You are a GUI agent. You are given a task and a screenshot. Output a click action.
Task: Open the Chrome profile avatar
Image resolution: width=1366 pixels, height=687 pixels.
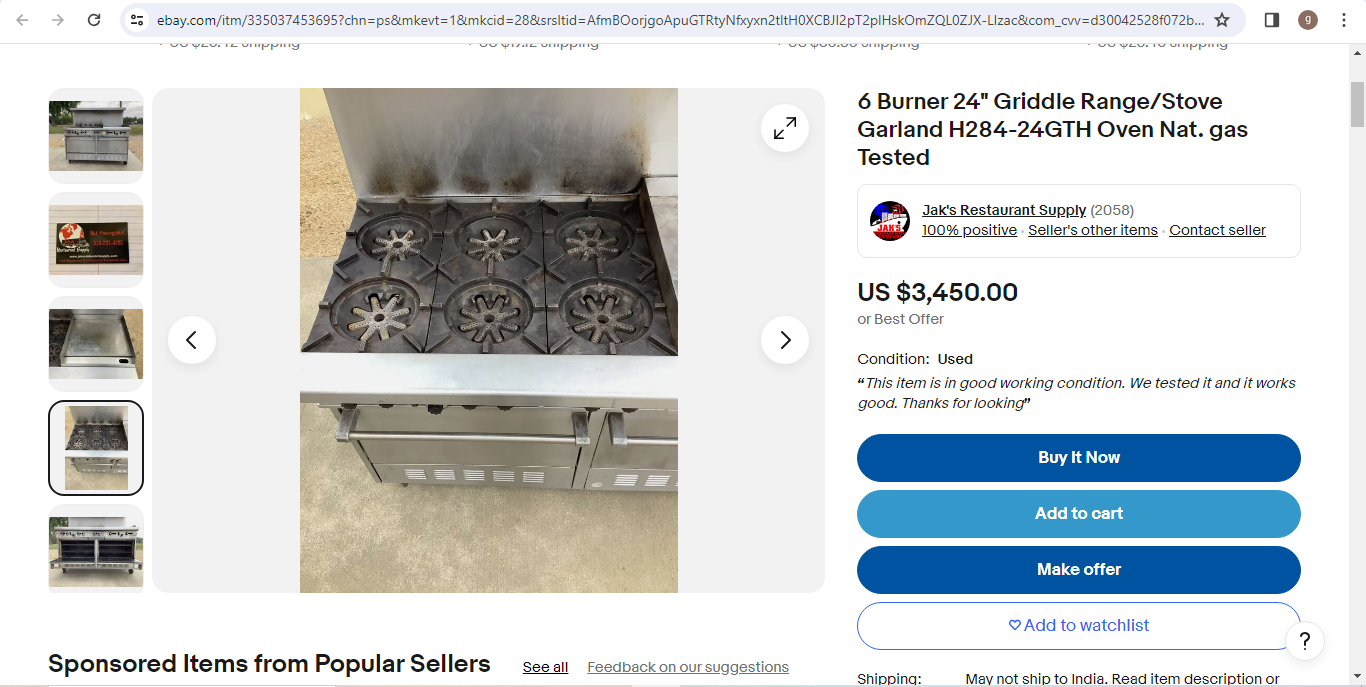coord(1308,20)
